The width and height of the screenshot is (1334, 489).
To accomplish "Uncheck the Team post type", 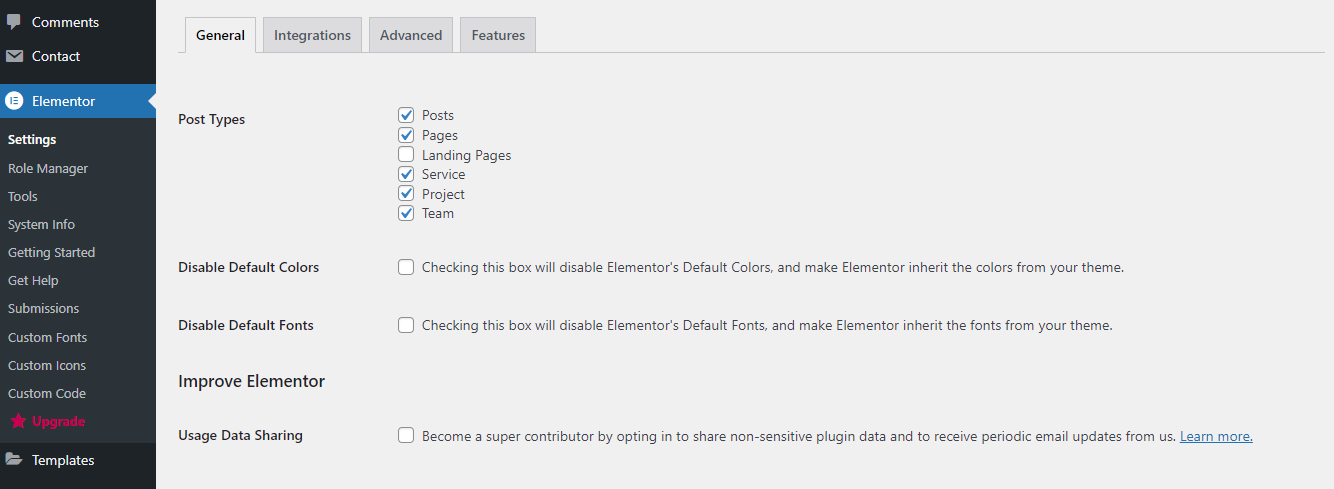I will (406, 213).
